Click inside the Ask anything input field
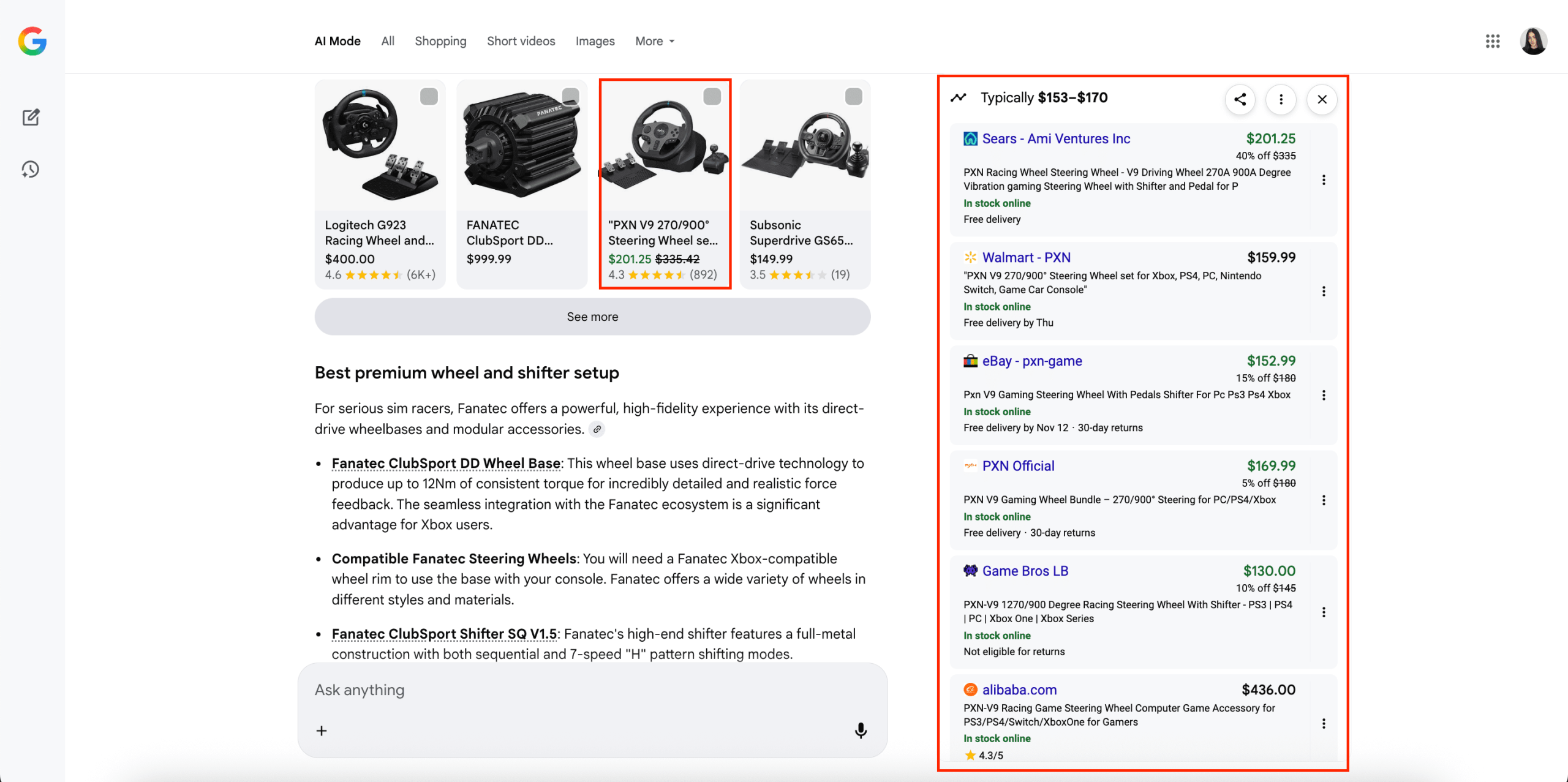This screenshot has width=1568, height=782. [x=551, y=690]
